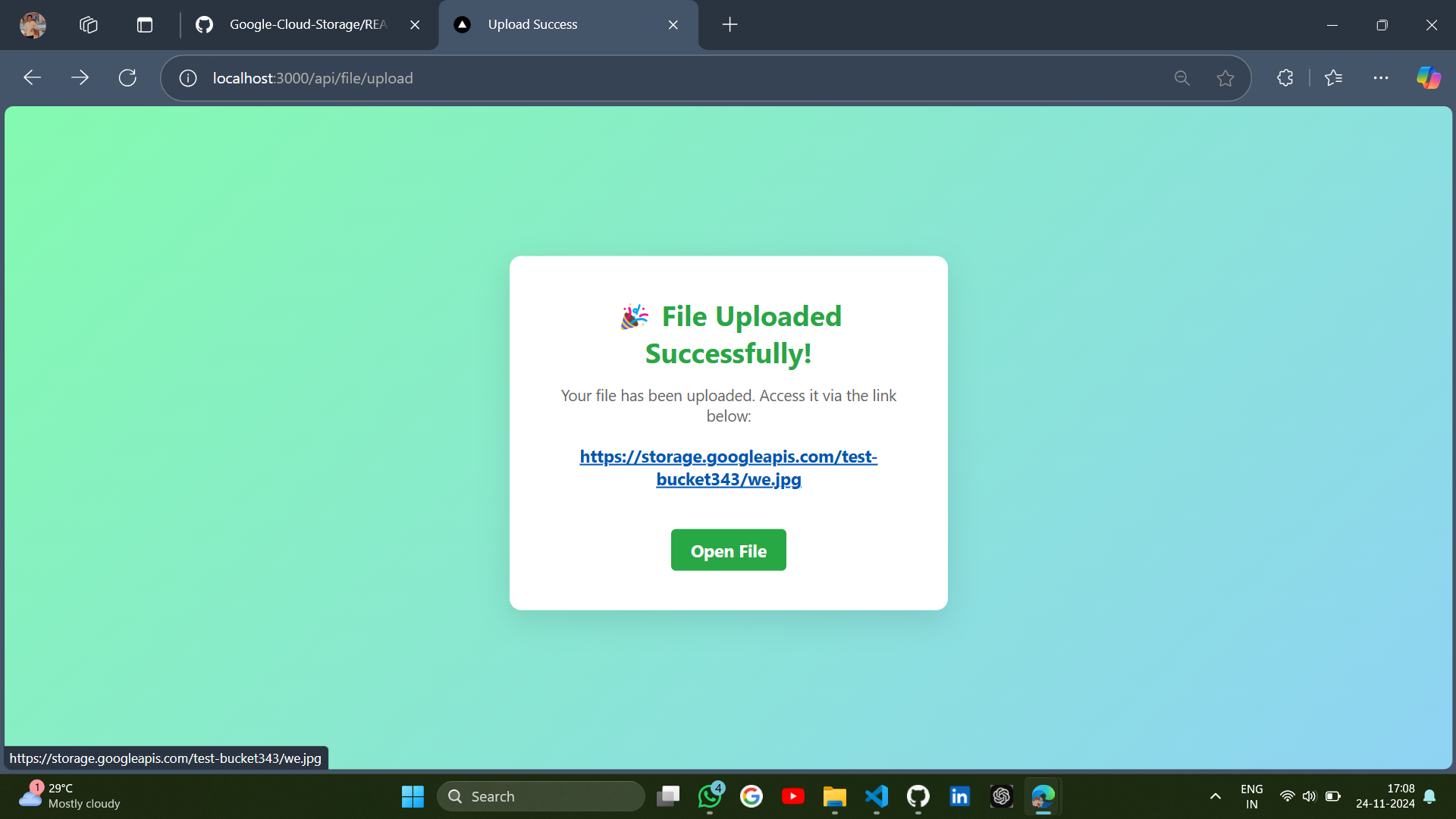Screen dimensions: 1456x819
Task: Open Google app from the taskbar
Action: click(752, 796)
